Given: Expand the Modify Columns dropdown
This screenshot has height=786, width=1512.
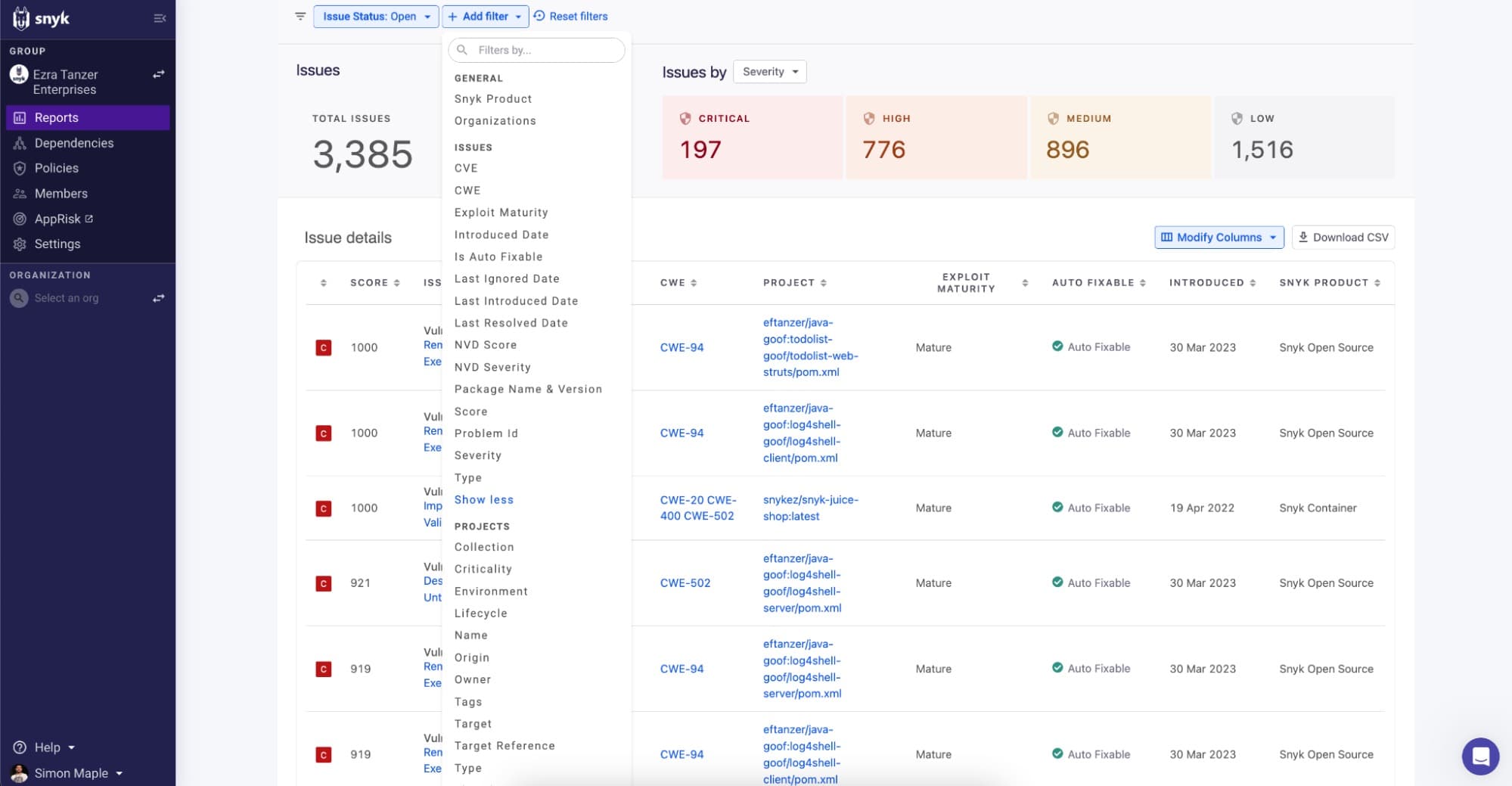Looking at the screenshot, I should coord(1218,237).
